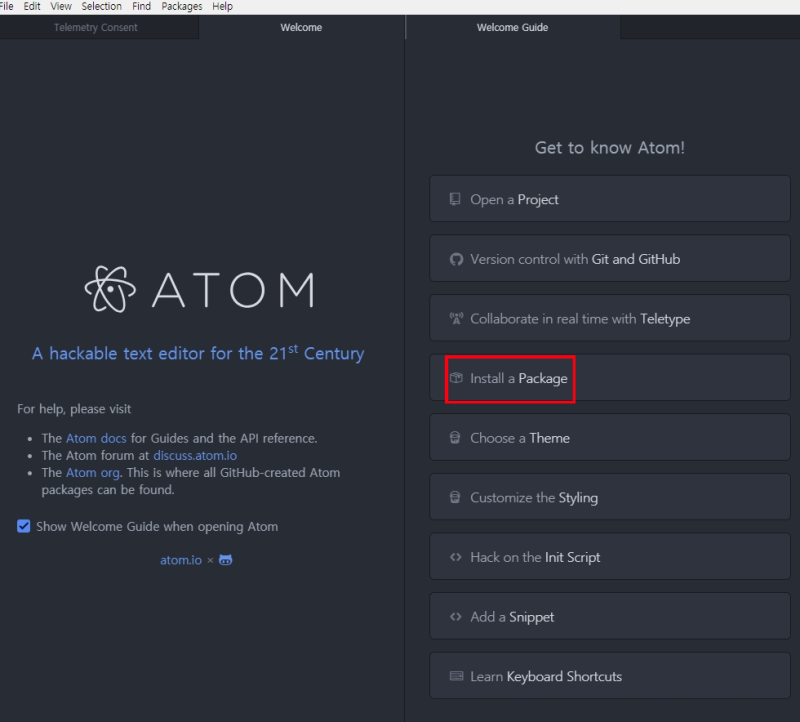The height and width of the screenshot is (722, 800).
Task: Click the code icon on Hack on the Init Script
Action: [x=456, y=557]
